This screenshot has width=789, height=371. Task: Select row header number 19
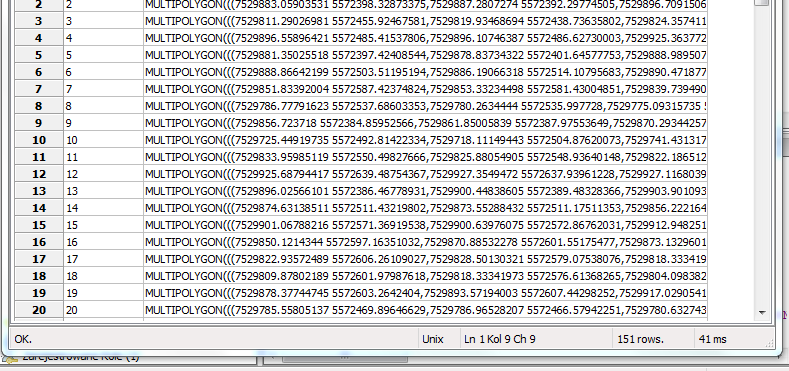(x=39, y=293)
